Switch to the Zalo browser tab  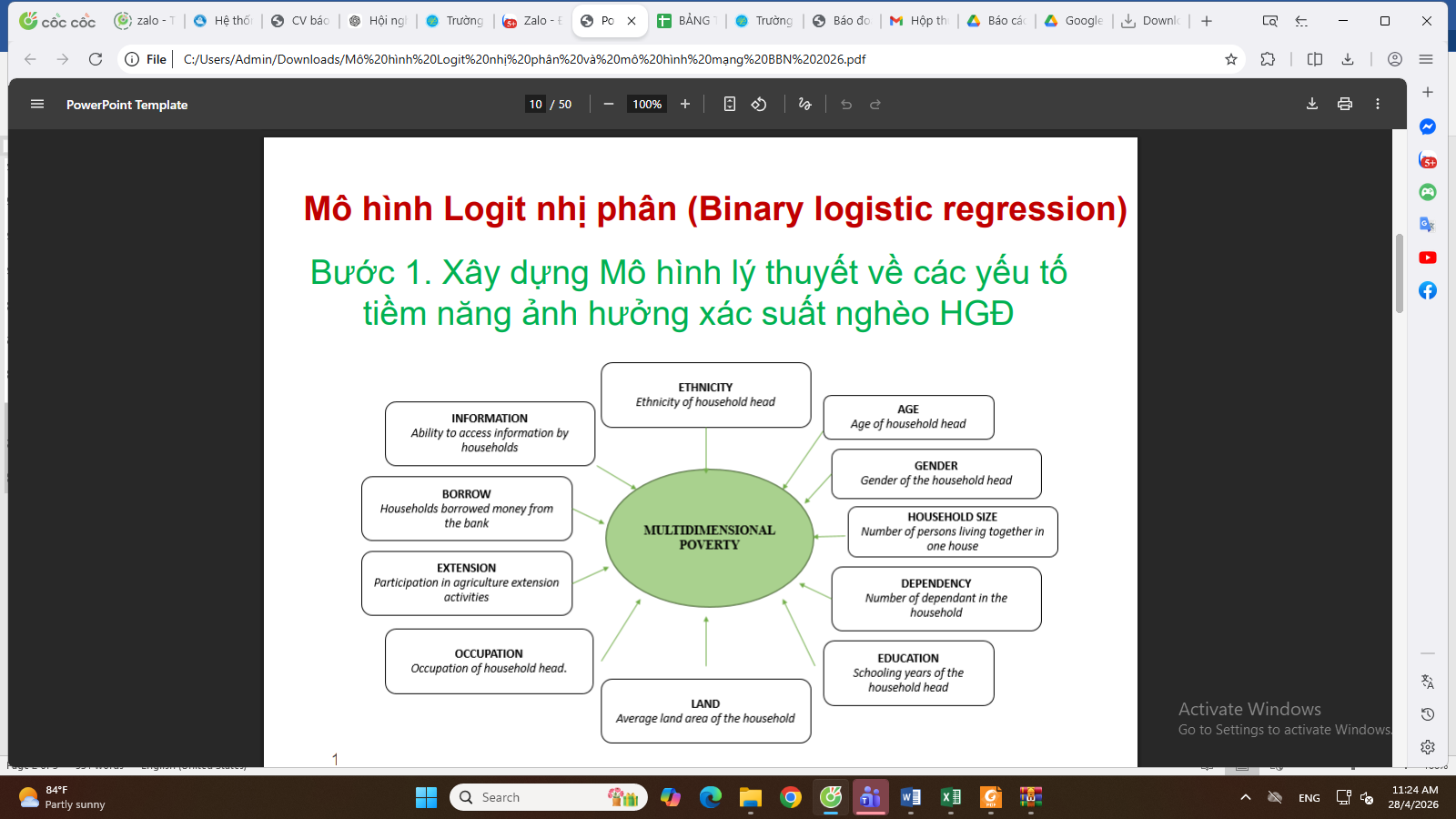click(532, 21)
